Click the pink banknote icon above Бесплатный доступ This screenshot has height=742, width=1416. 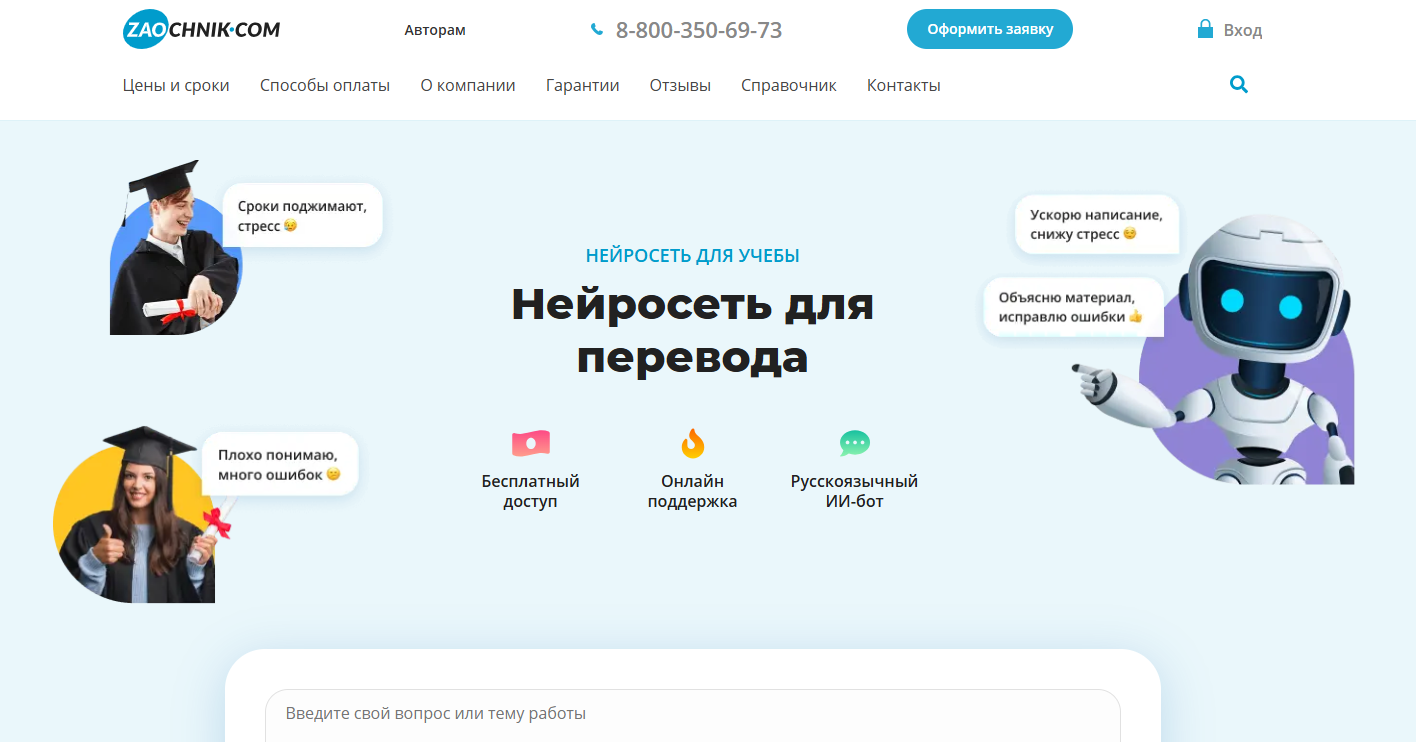(530, 442)
